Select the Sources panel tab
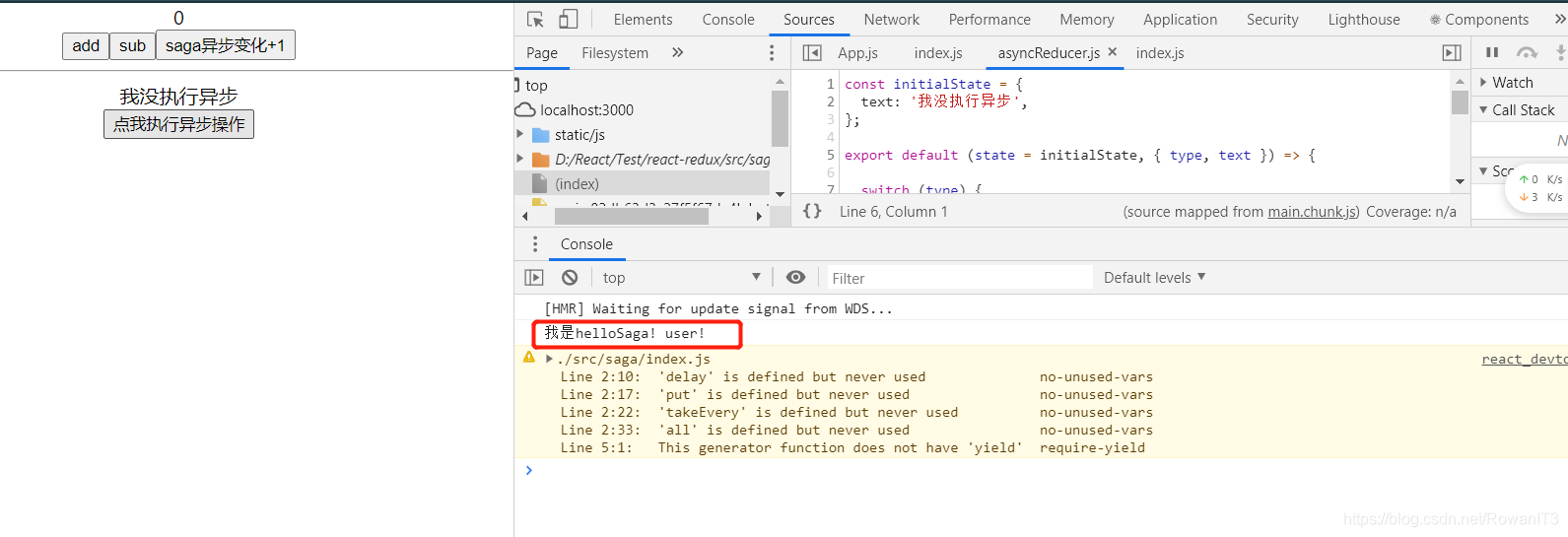Screen dimensions: 1568x537 click(x=809, y=19)
